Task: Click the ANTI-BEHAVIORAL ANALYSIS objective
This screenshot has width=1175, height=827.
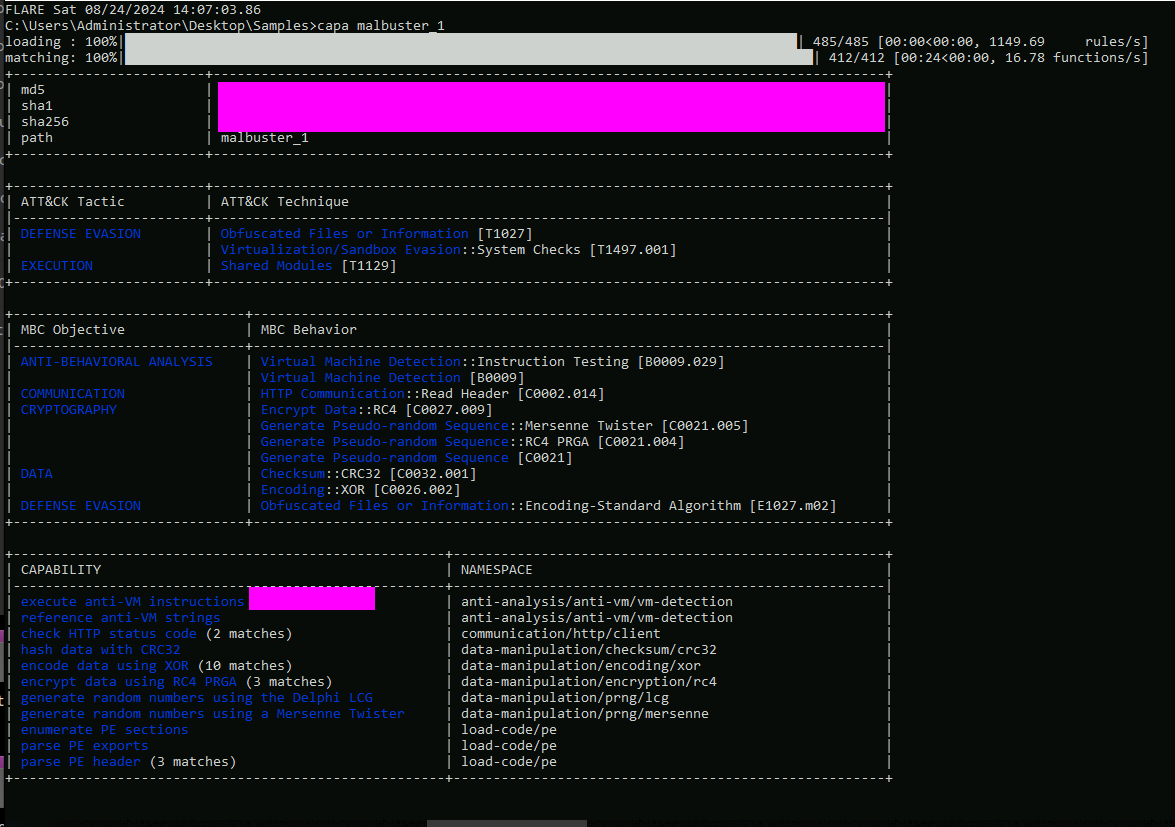Action: pyautogui.click(x=116, y=362)
